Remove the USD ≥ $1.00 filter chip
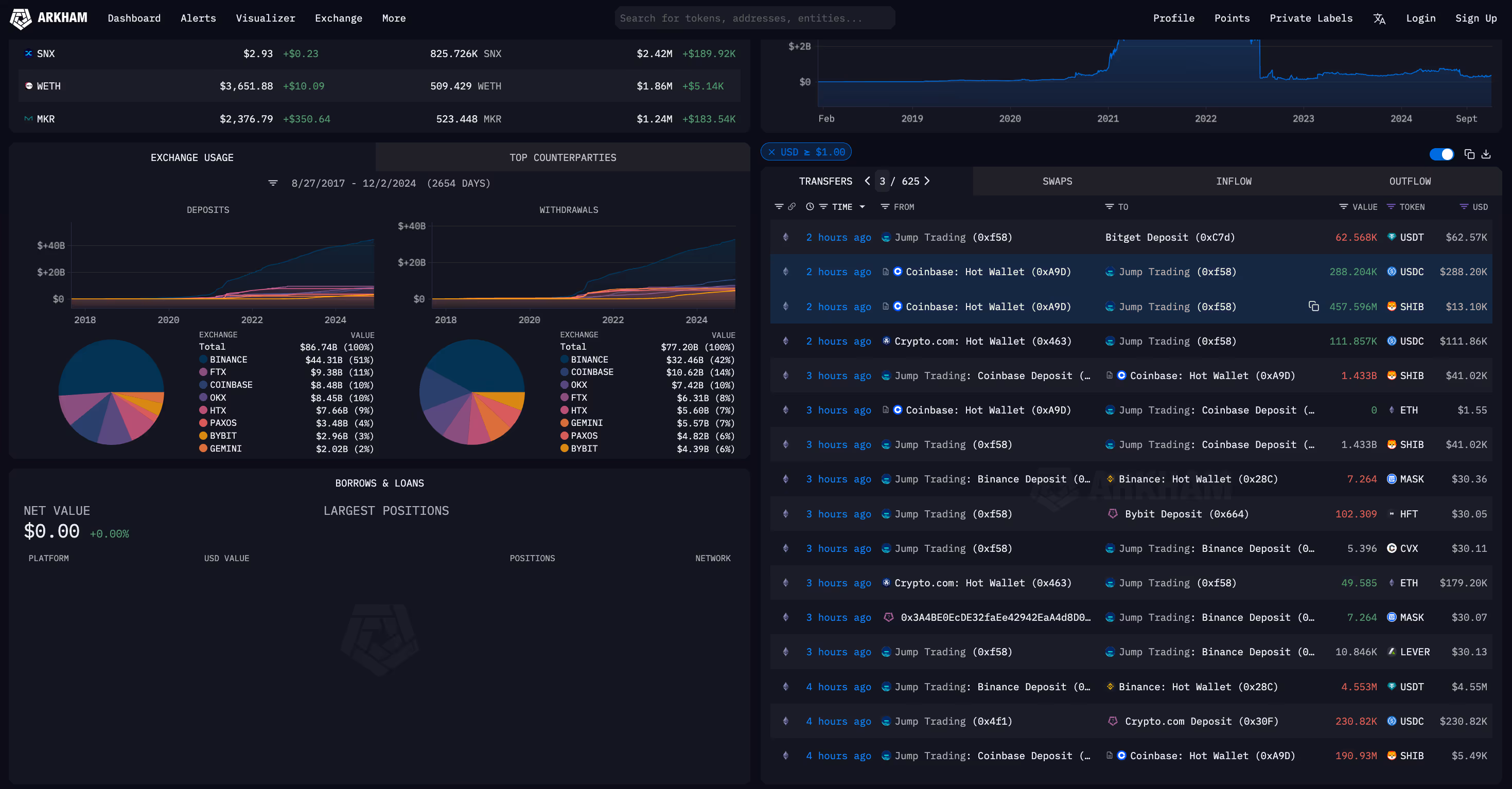 (x=772, y=152)
